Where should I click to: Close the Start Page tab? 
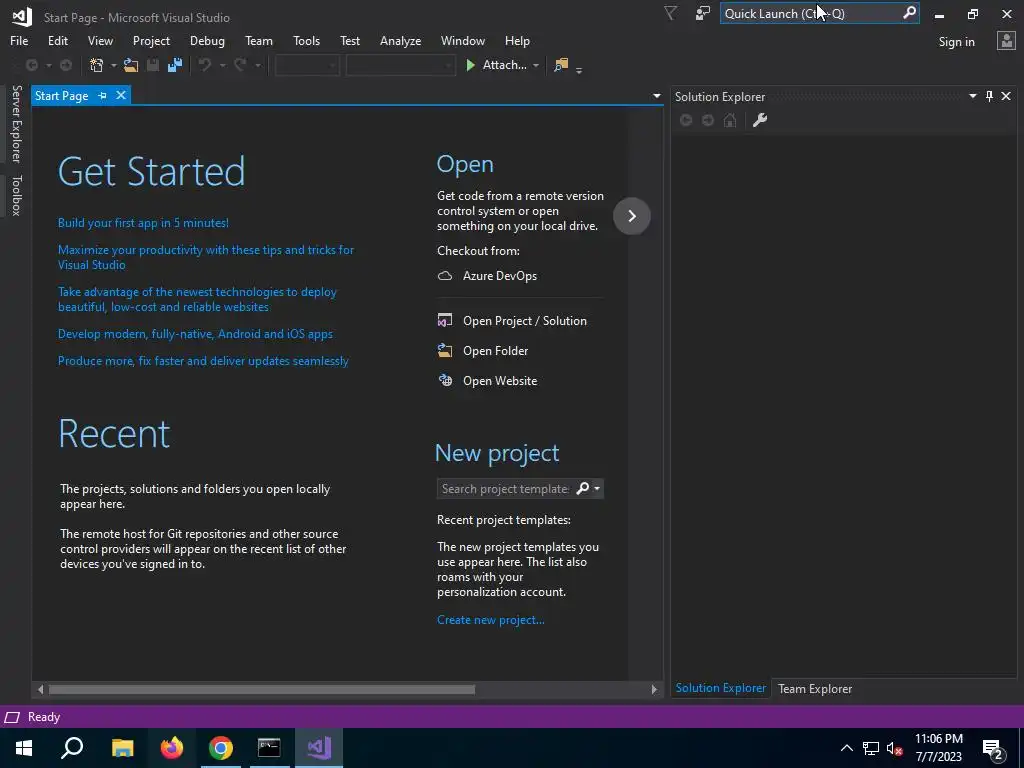(121, 95)
